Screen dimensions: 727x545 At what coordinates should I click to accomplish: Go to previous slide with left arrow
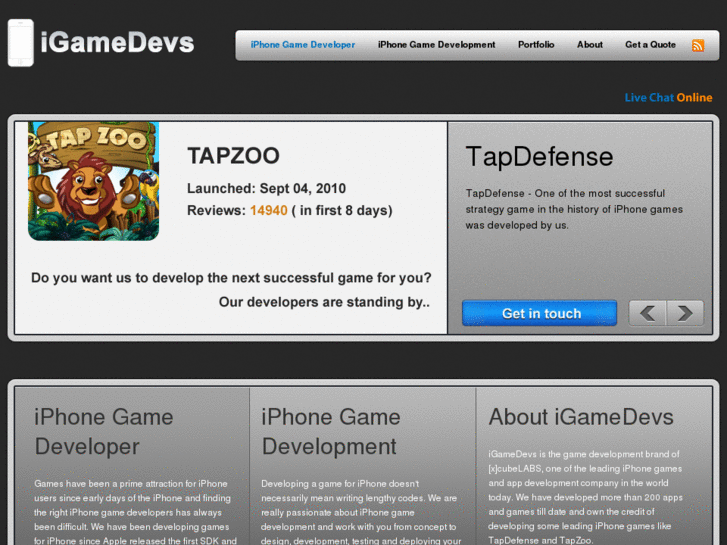tap(647, 313)
